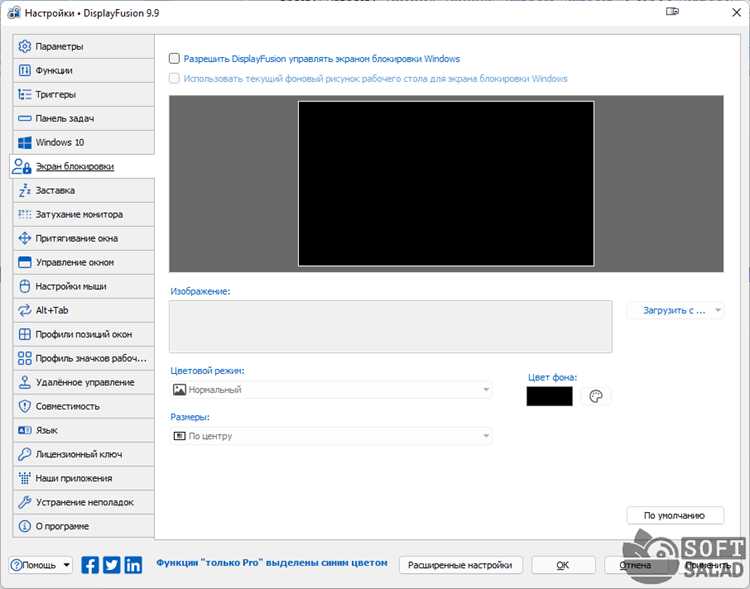
Task: Click the Профиль значков рабочего стола icon
Action: [24, 358]
